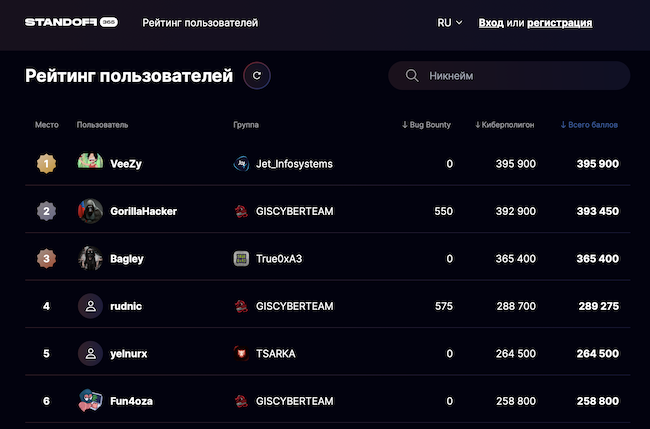Open the Bagley user profile
Viewport: 650px width, 429px height.
pos(127,259)
